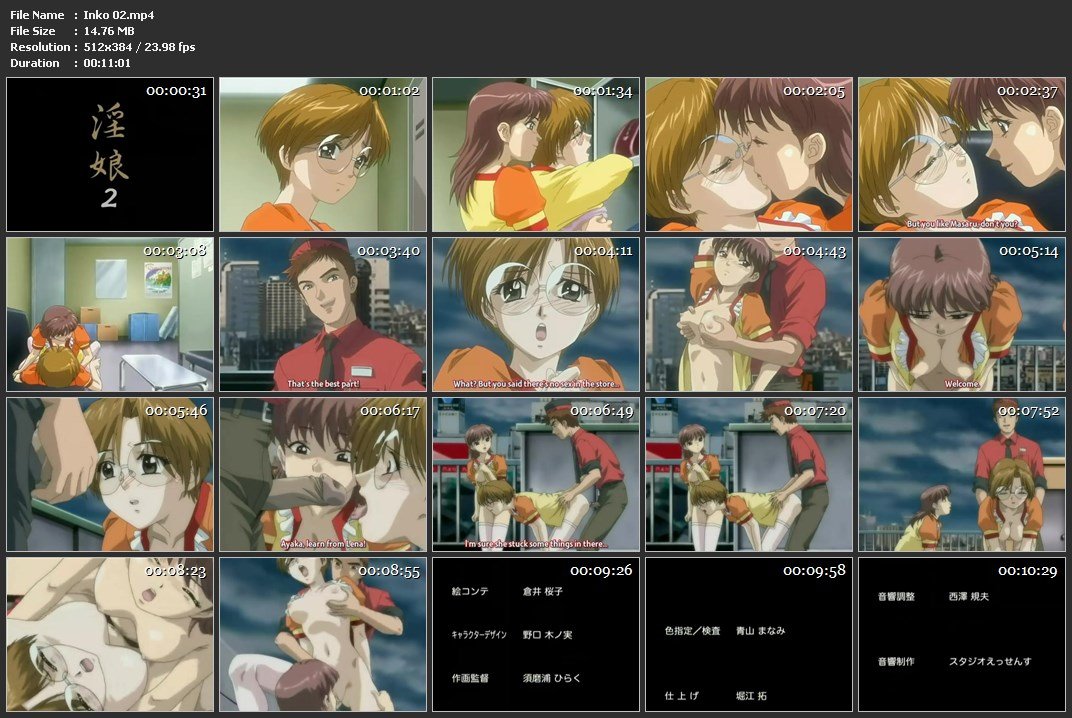The height and width of the screenshot is (718, 1072).
Task: Open the credits thumbnail at 00:09:58
Action: coord(749,635)
